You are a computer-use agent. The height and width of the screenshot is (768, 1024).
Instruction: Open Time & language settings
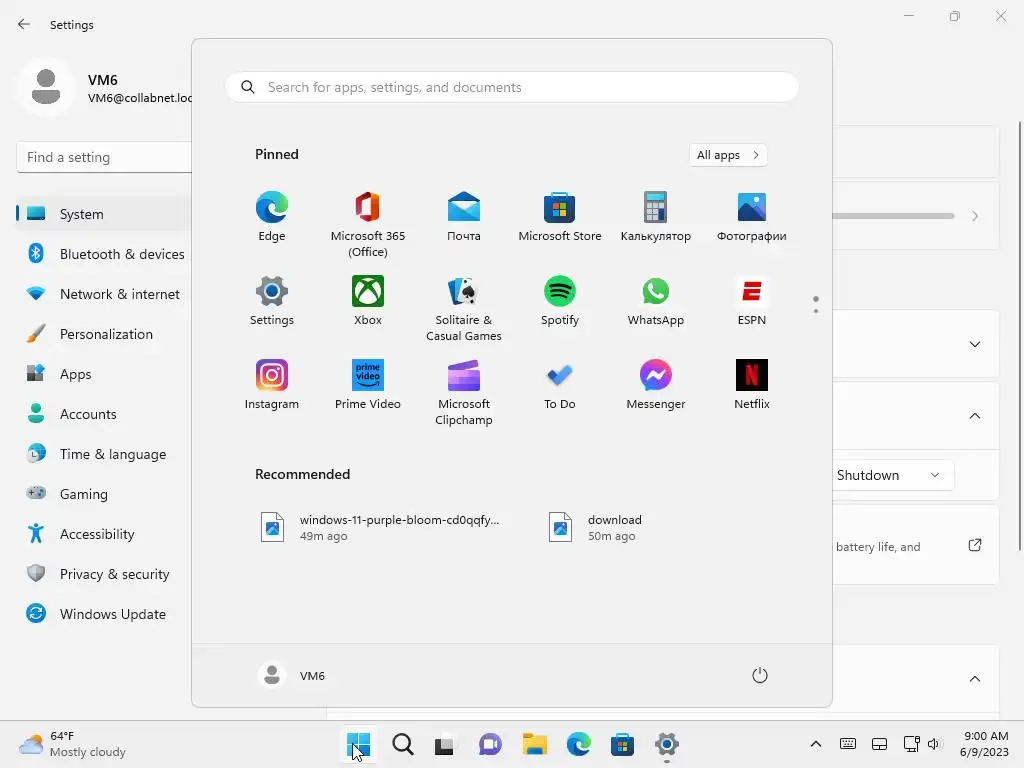pos(104,454)
